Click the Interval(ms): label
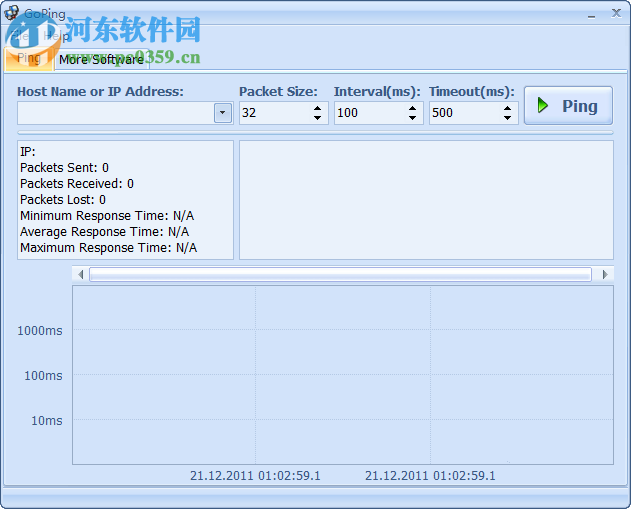Viewport: 631px width, 509px height. click(377, 92)
